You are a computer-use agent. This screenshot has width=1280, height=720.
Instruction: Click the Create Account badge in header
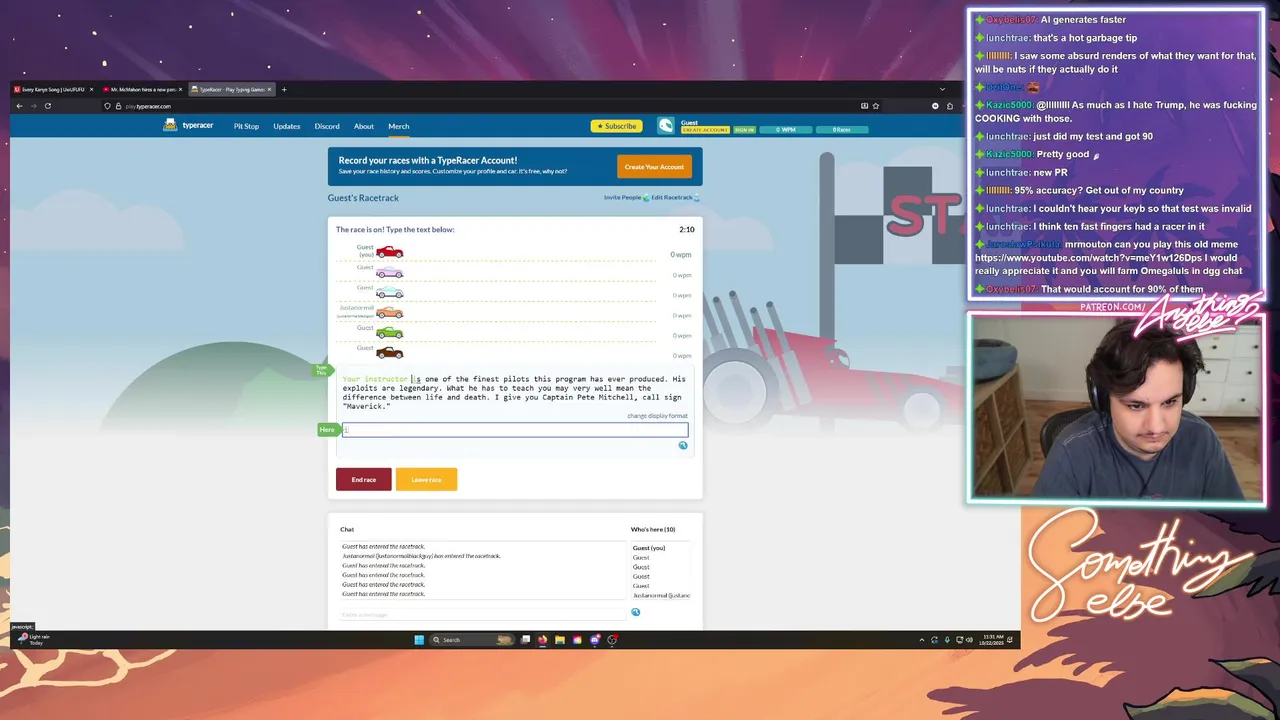pyautogui.click(x=705, y=130)
